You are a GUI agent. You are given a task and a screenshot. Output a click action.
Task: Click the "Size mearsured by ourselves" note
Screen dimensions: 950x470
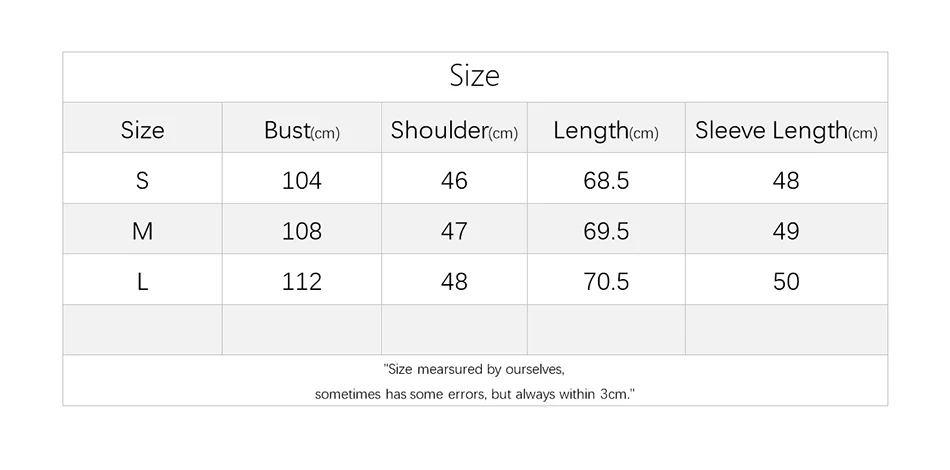474,370
